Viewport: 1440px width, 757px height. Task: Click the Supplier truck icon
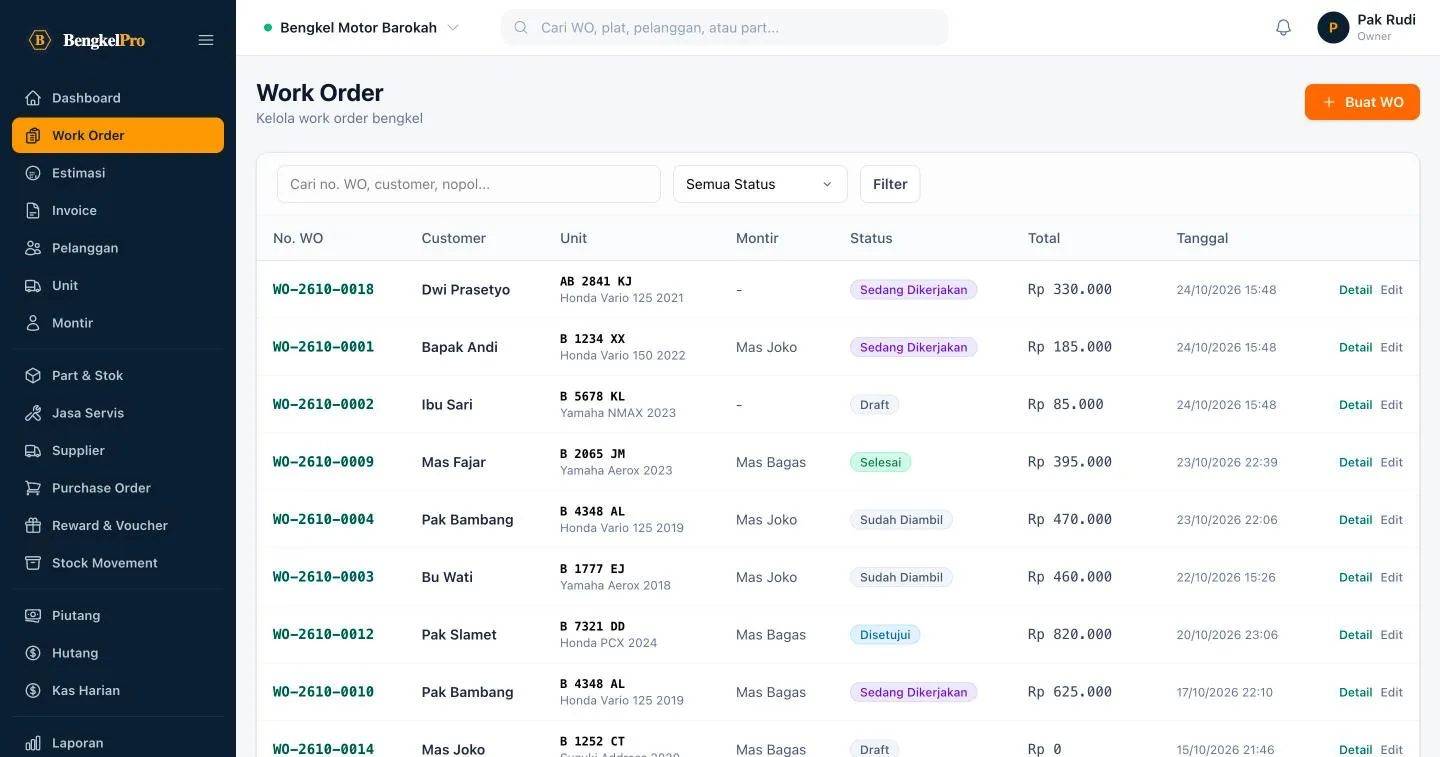tap(33, 451)
